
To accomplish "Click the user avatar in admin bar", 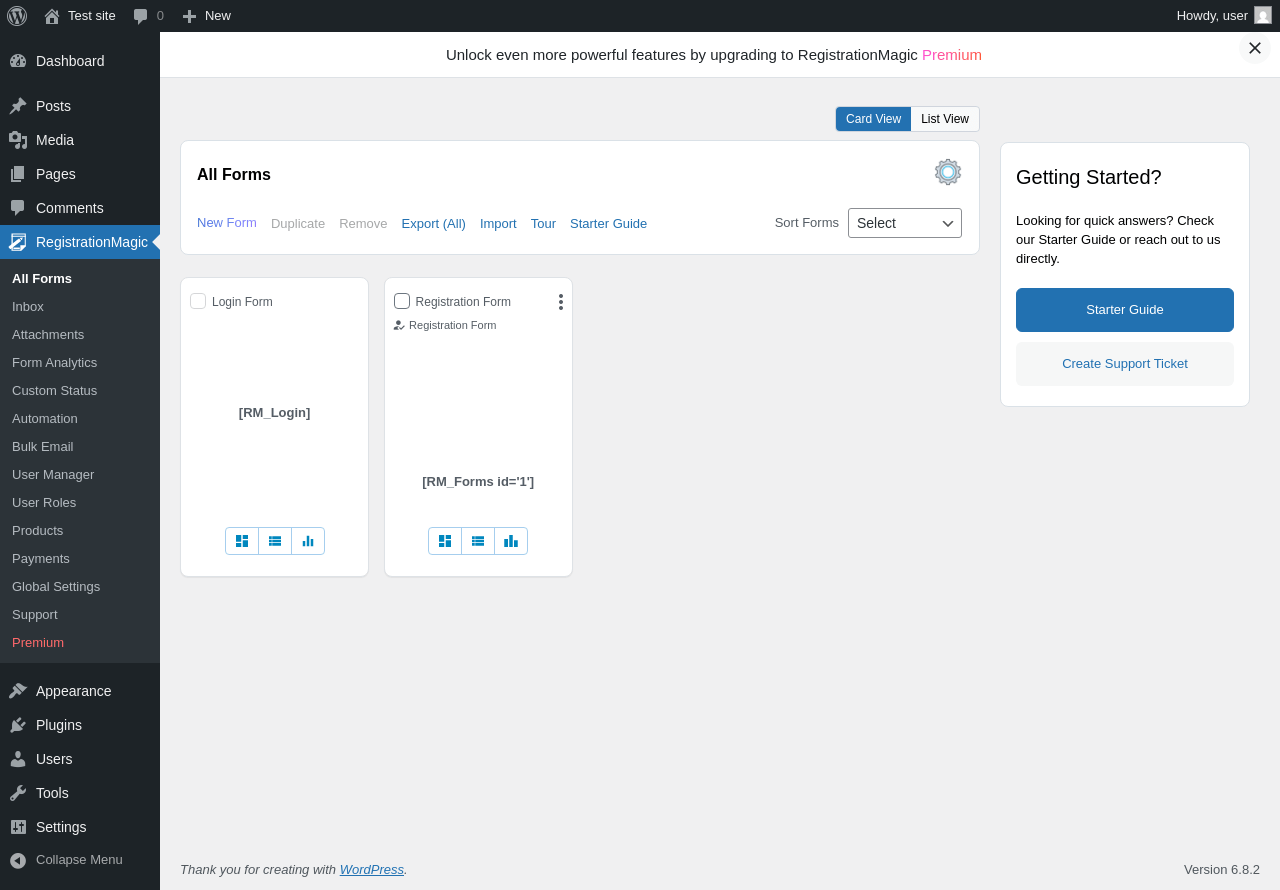I will pyautogui.click(x=1263, y=15).
